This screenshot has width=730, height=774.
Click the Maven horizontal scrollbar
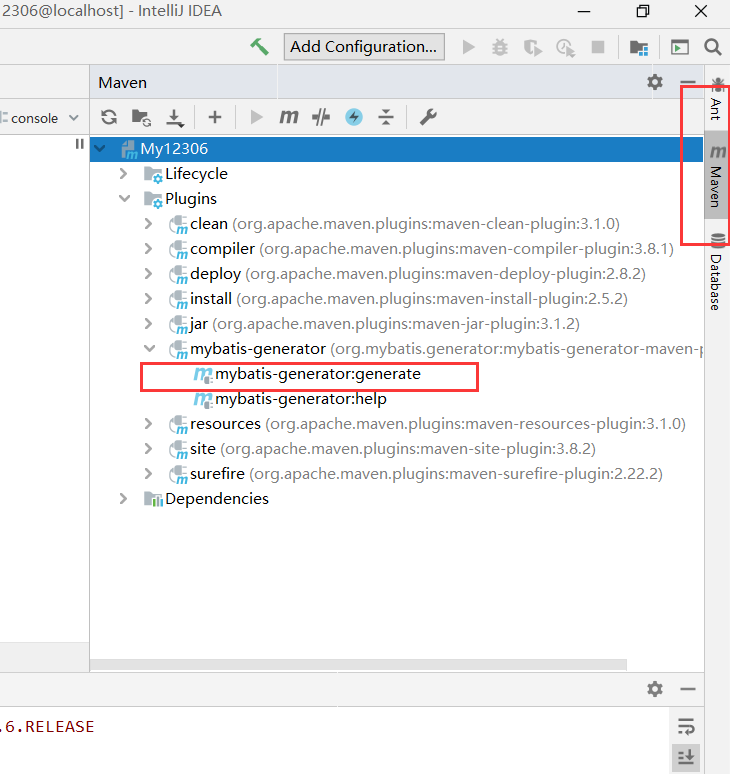point(358,664)
